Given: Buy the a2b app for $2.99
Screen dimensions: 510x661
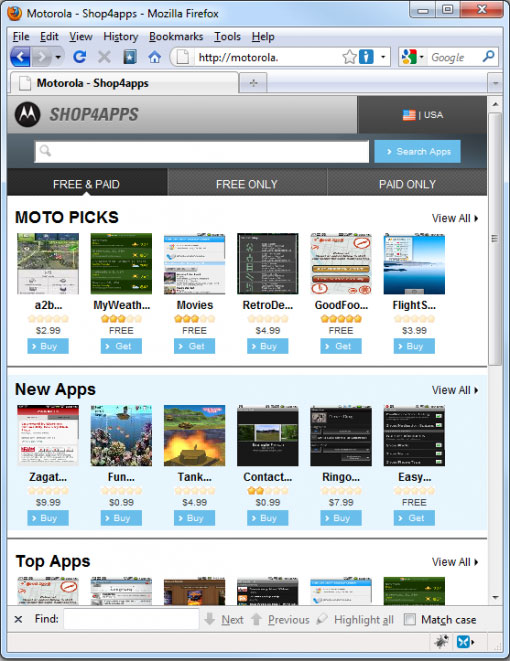Looking at the screenshot, I should point(48,346).
